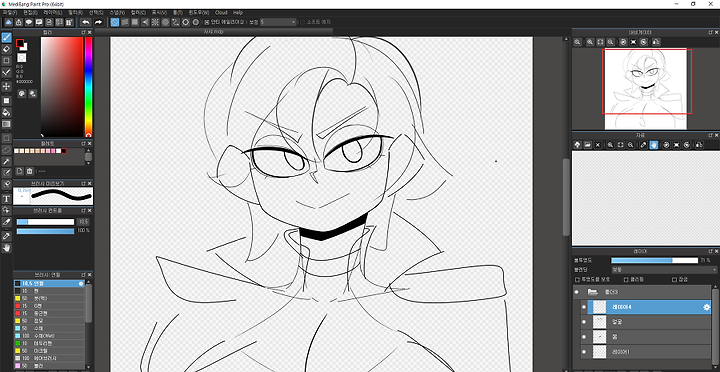Float the color panel with popout icon
The height and width of the screenshot is (372, 720).
83,32
